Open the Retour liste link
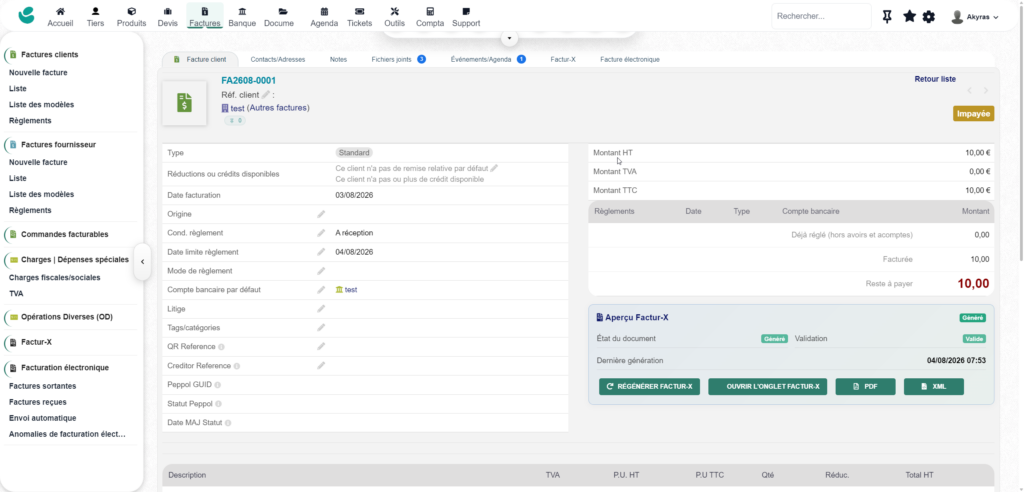The width and height of the screenshot is (1024, 492). pos(935,79)
